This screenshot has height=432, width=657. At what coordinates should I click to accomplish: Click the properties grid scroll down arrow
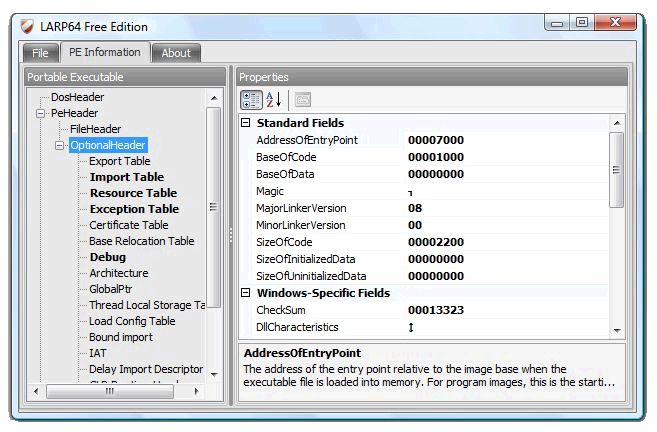point(617,331)
